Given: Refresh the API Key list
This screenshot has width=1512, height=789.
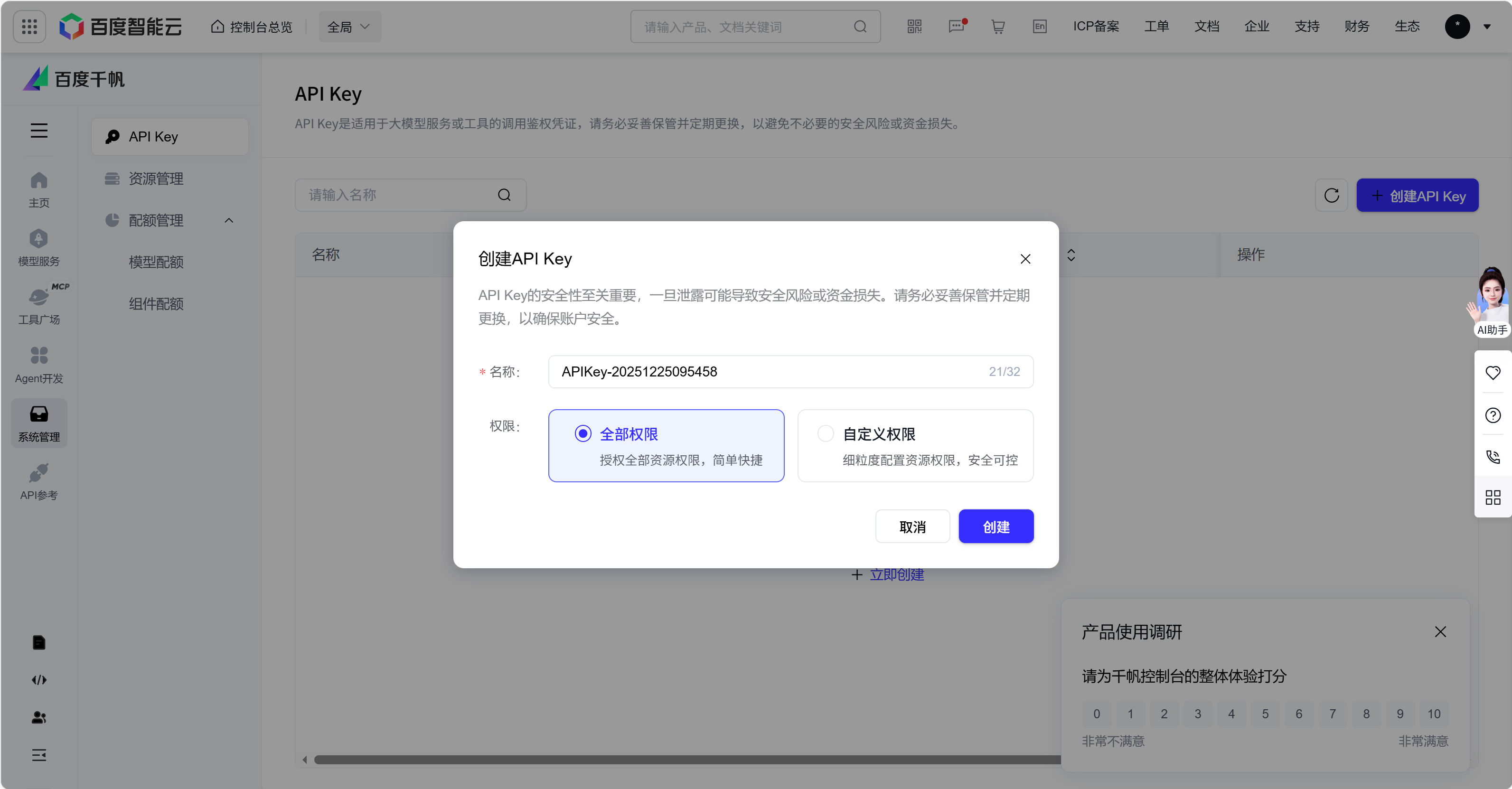Looking at the screenshot, I should 1331,195.
